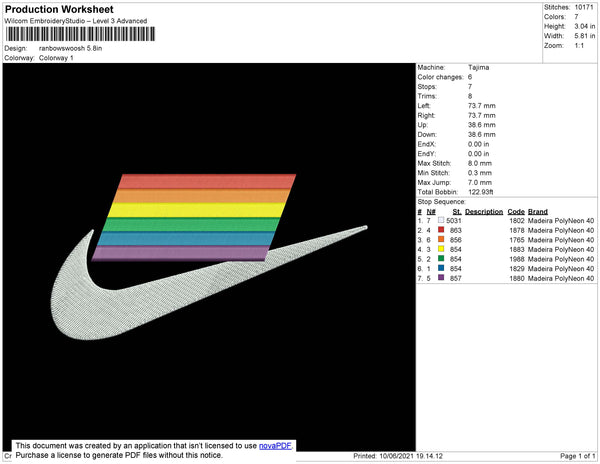Click stitch count '857' in stop row 7
Image resolution: width=600 pixels, height=464 pixels.
(456, 278)
